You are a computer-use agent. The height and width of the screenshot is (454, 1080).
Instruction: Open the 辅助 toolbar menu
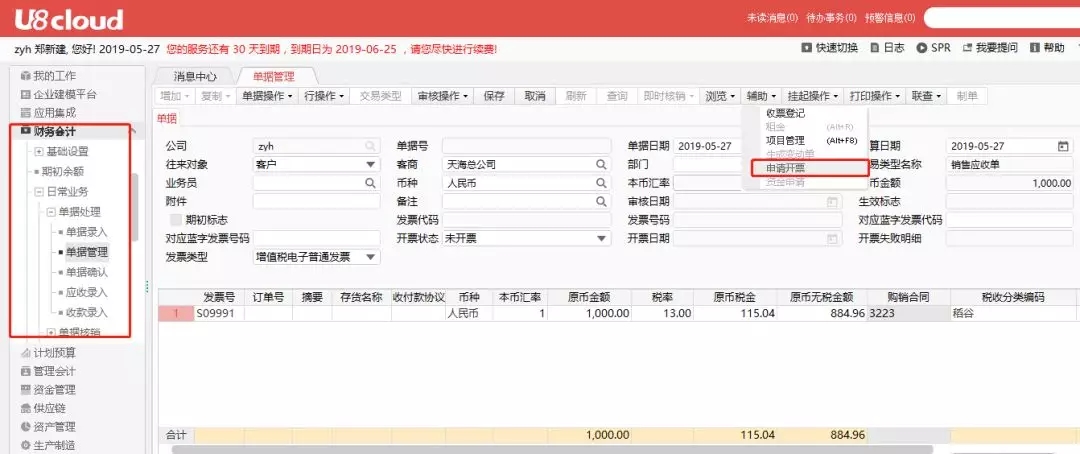(x=762, y=96)
